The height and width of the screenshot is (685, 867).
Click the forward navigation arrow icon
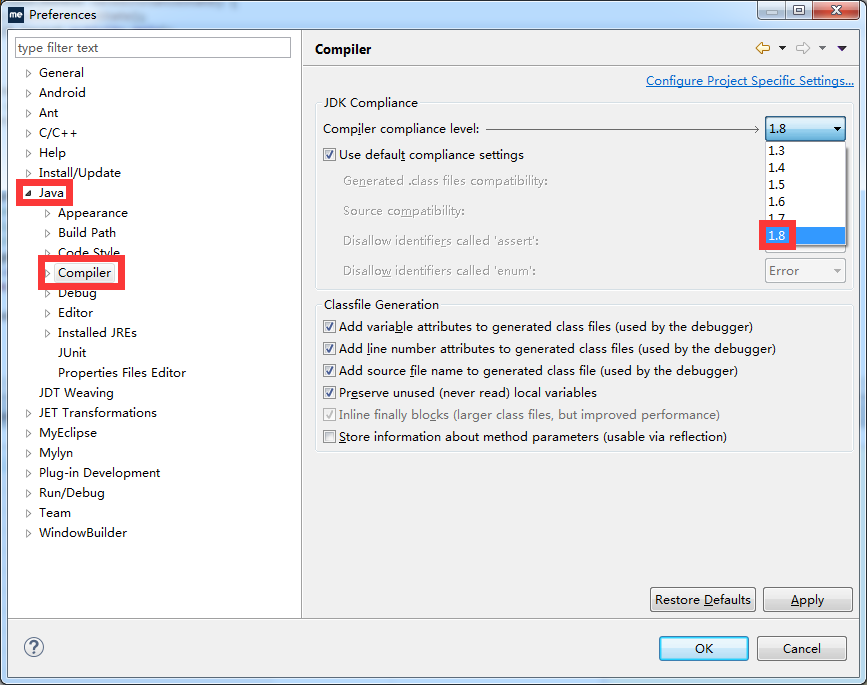[x=803, y=48]
